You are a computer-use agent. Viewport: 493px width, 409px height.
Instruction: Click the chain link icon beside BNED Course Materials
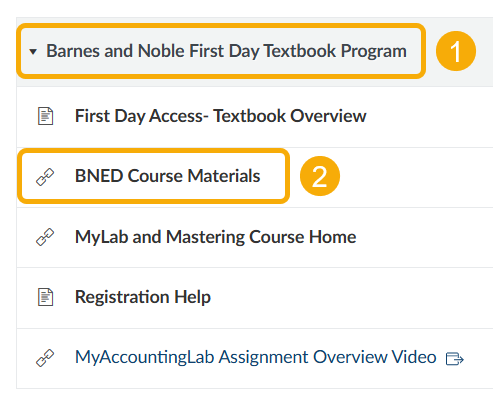pyautogui.click(x=45, y=177)
